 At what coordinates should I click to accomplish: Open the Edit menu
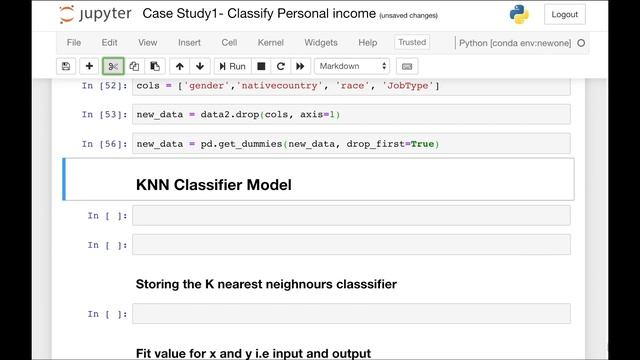coord(109,42)
